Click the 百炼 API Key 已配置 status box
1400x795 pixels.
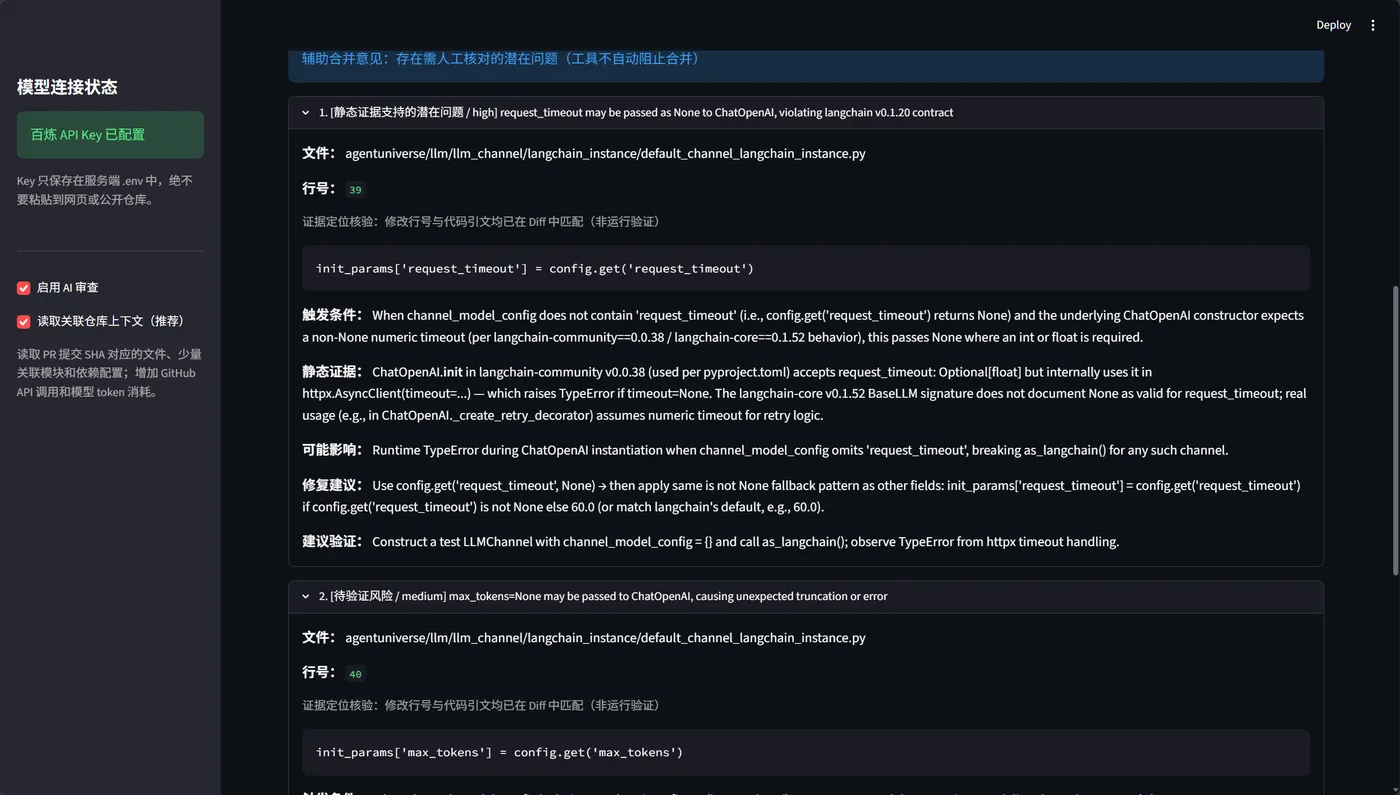[x=110, y=135]
